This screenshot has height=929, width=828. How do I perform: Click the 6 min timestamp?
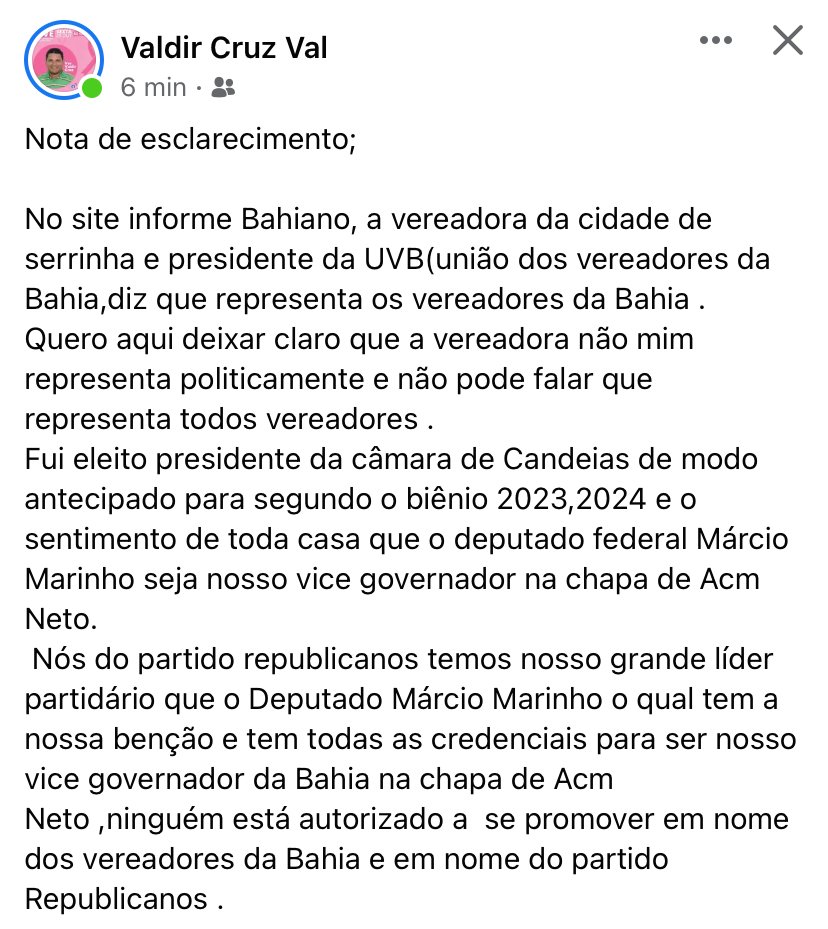coord(153,88)
